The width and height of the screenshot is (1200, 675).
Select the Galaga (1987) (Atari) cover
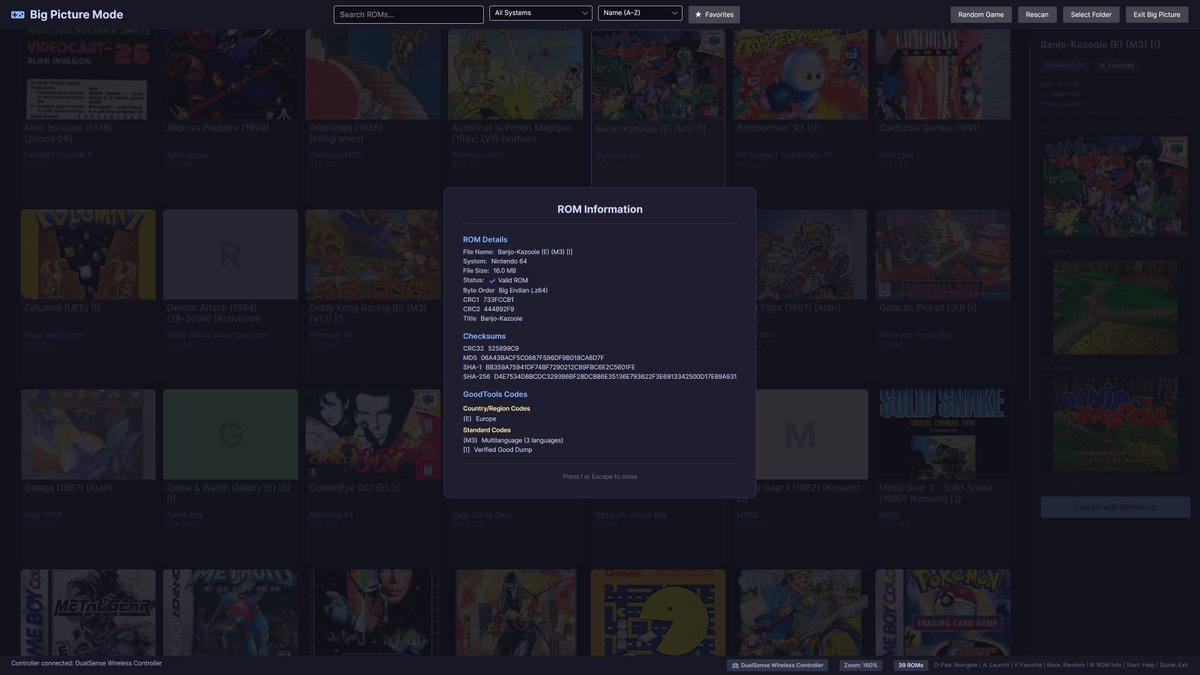pos(88,435)
